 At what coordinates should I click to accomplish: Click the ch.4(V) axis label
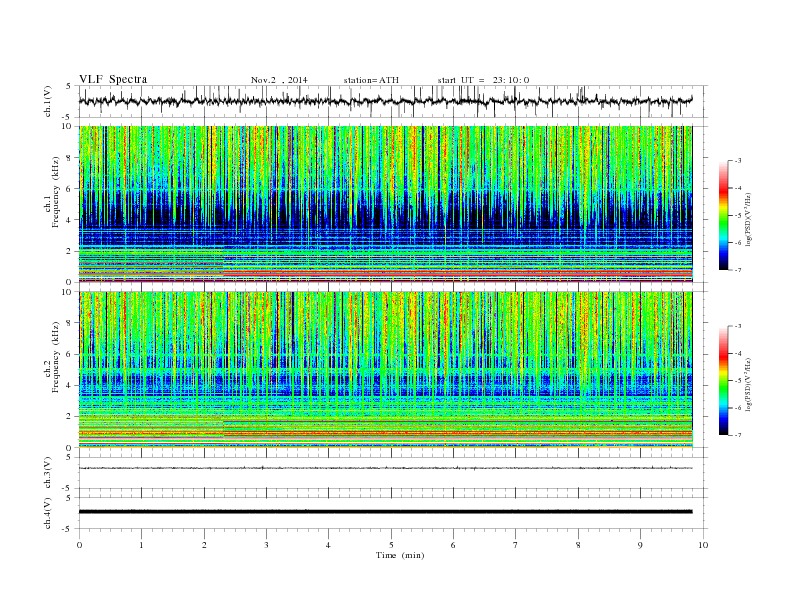[x=47, y=513]
